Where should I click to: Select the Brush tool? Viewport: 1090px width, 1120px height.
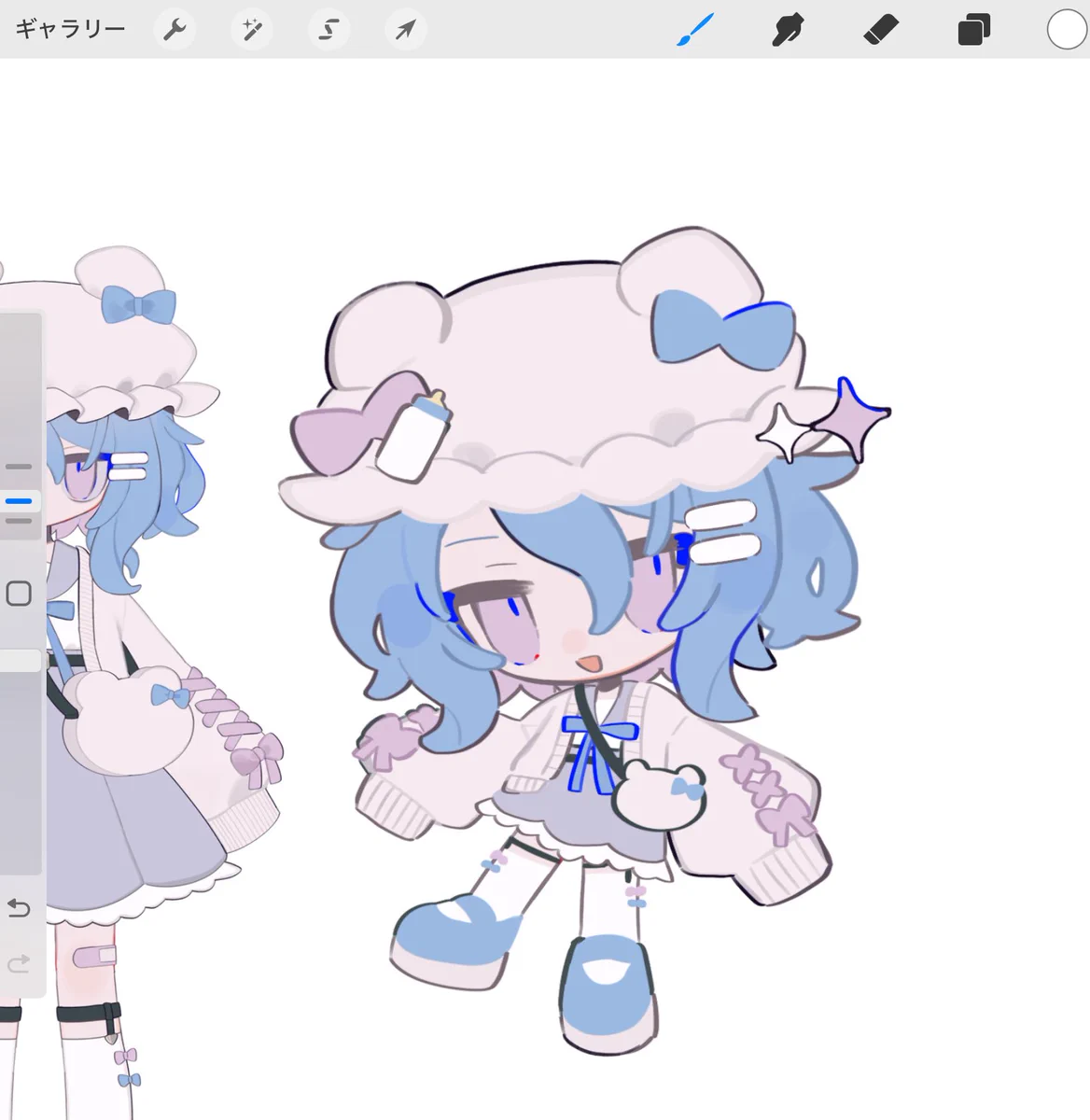[x=695, y=30]
